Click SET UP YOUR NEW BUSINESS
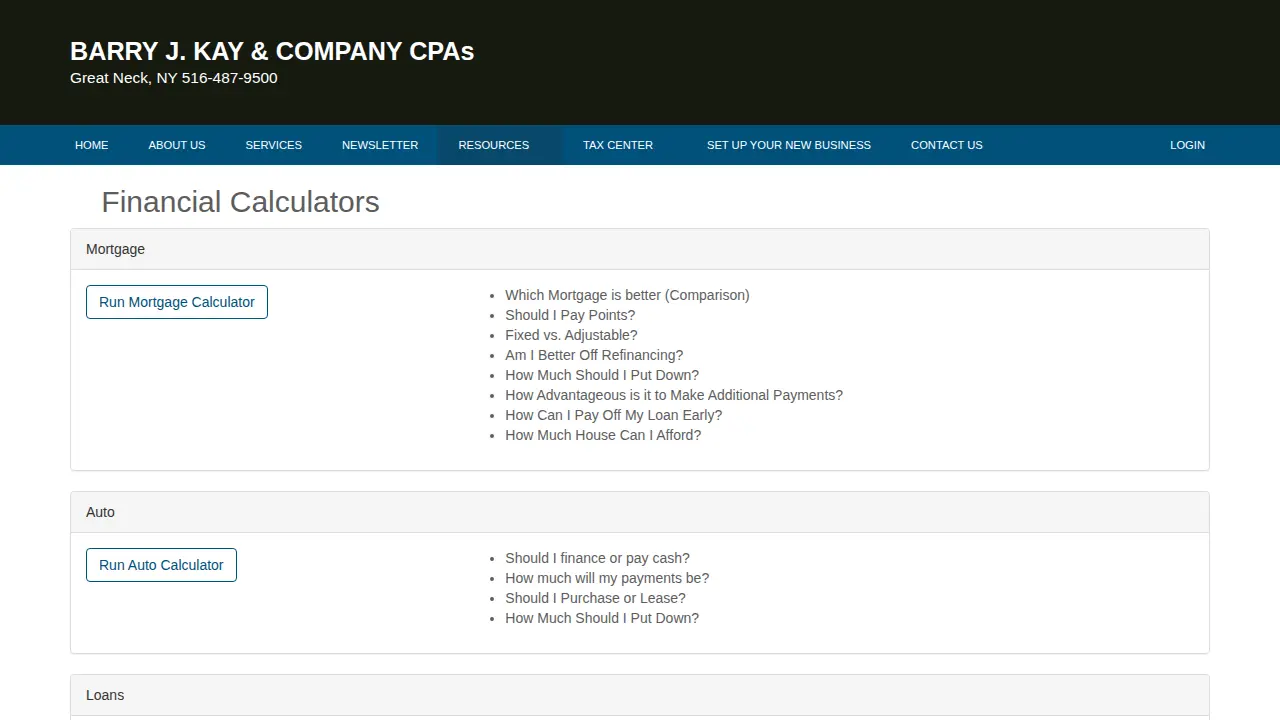The height and width of the screenshot is (720, 1280). click(789, 145)
